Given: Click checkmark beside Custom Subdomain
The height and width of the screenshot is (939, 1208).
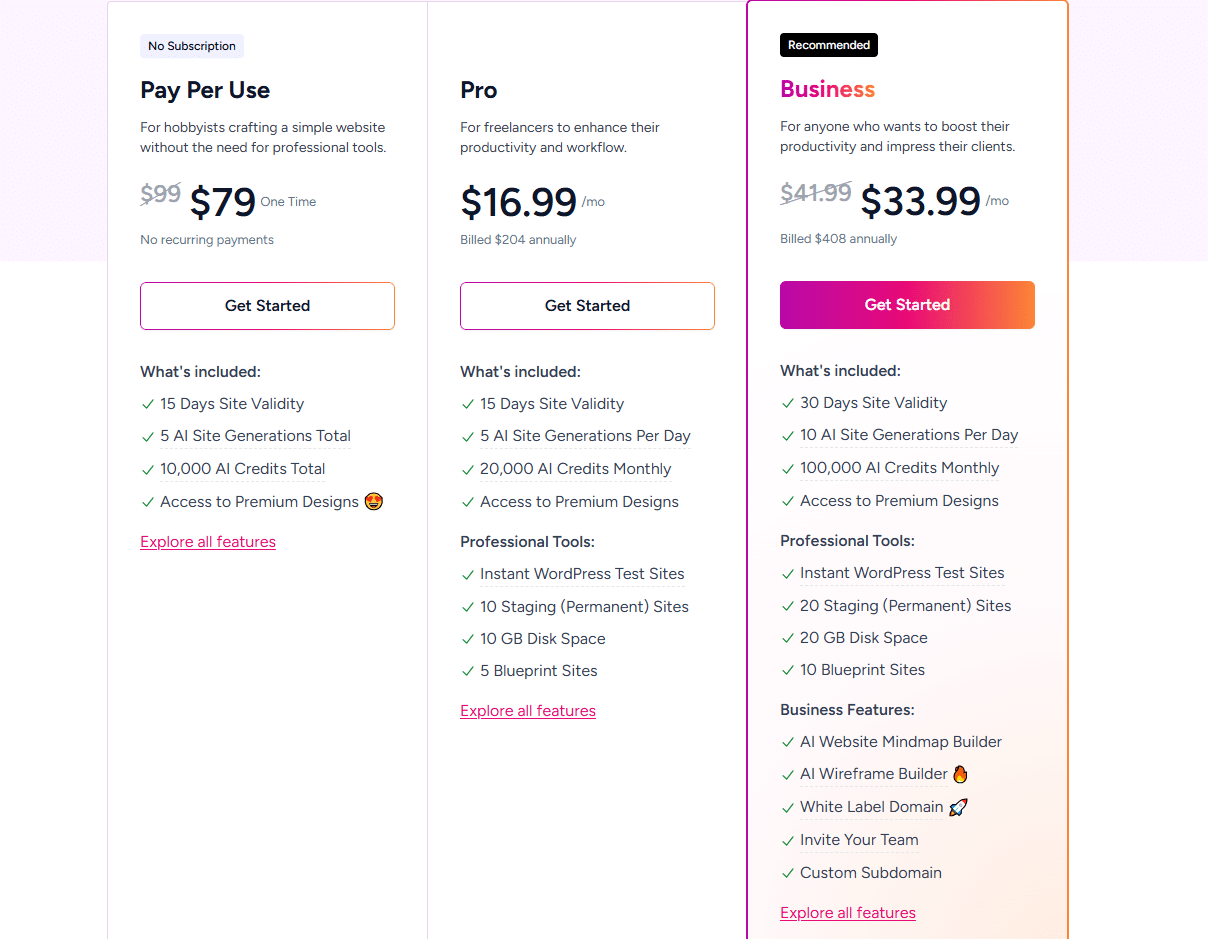Looking at the screenshot, I should pos(787,873).
